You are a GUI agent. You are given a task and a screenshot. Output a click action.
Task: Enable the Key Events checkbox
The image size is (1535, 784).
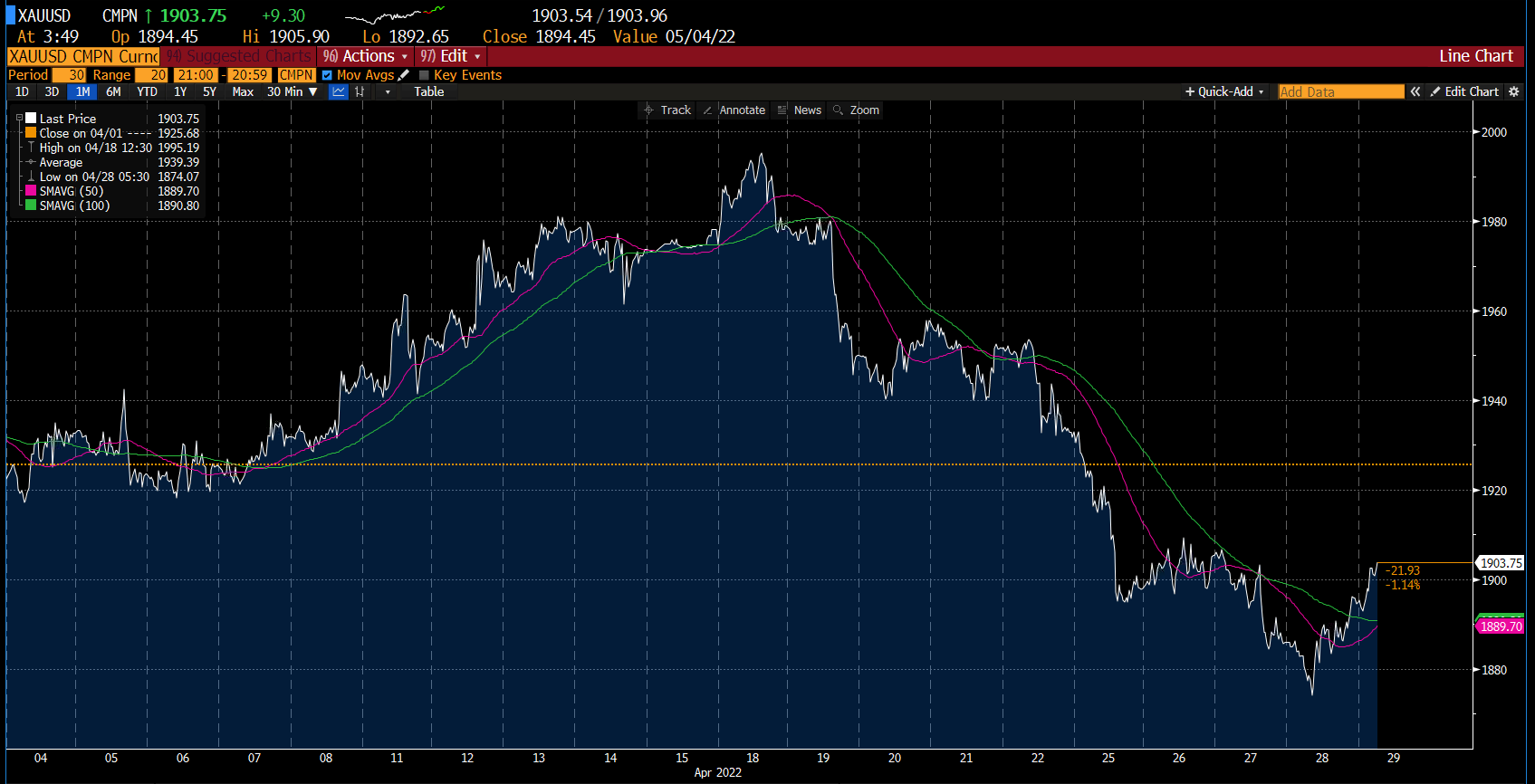pyautogui.click(x=424, y=75)
